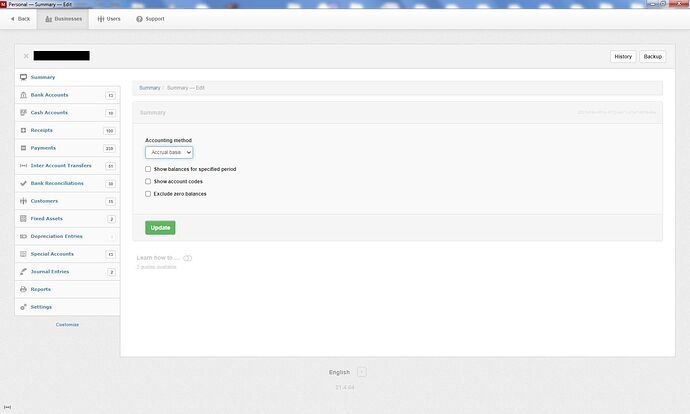690x414 pixels.
Task: Toggle the Learn how to guides switch
Action: click(187, 258)
